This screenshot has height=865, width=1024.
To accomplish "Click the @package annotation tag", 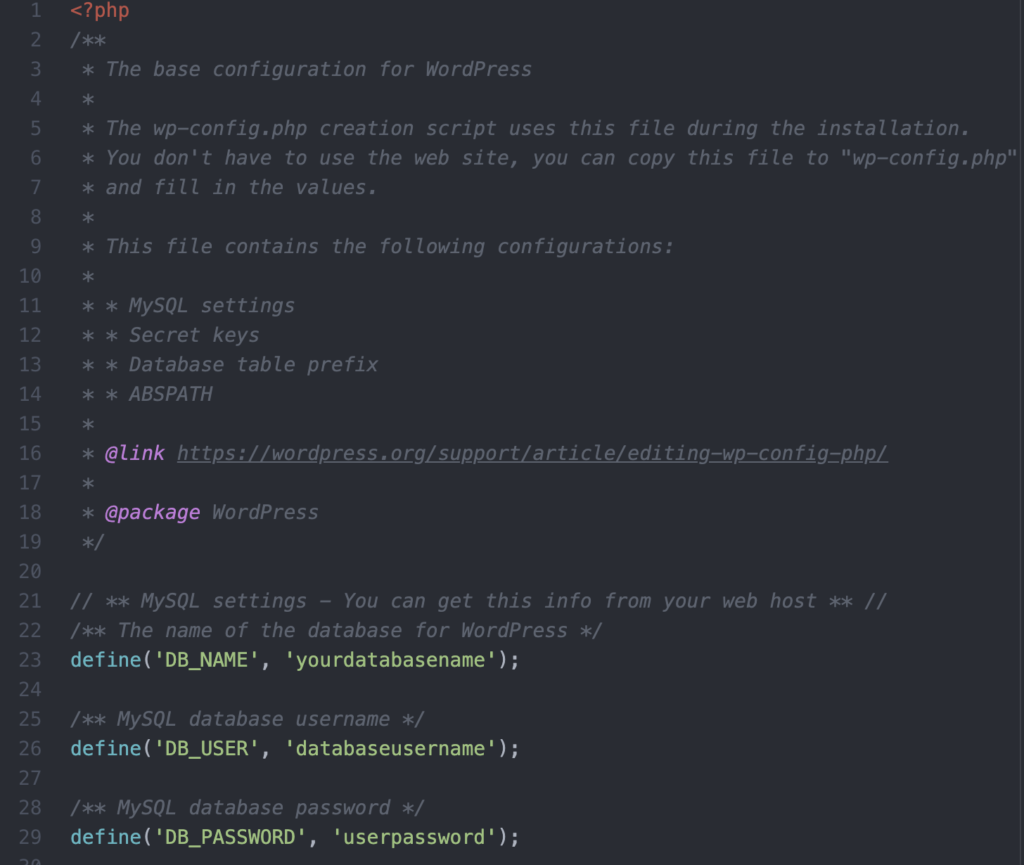I will coord(152,512).
